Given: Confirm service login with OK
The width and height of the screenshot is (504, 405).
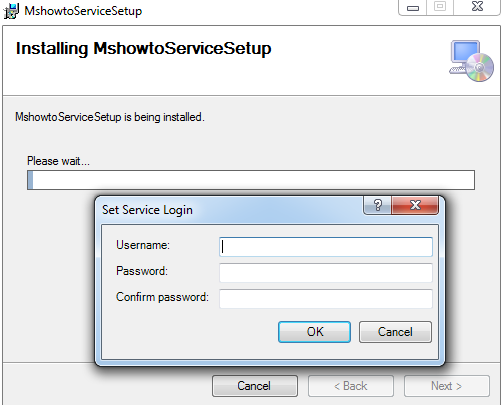Looking at the screenshot, I should 314,332.
